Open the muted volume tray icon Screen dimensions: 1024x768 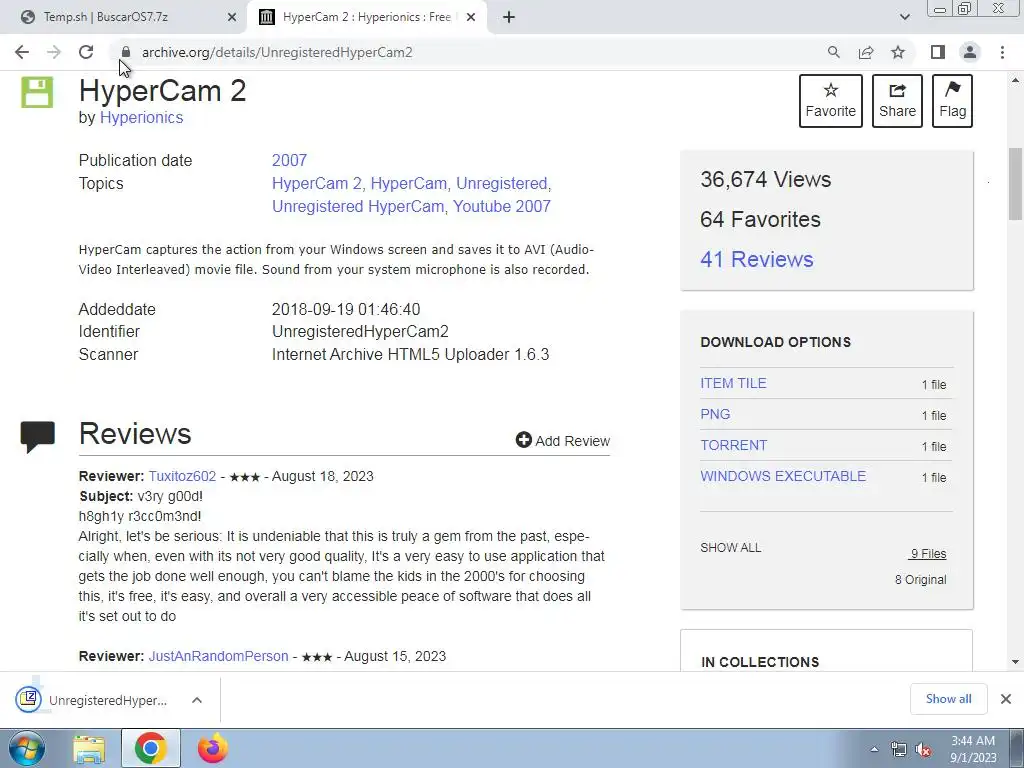pos(923,750)
